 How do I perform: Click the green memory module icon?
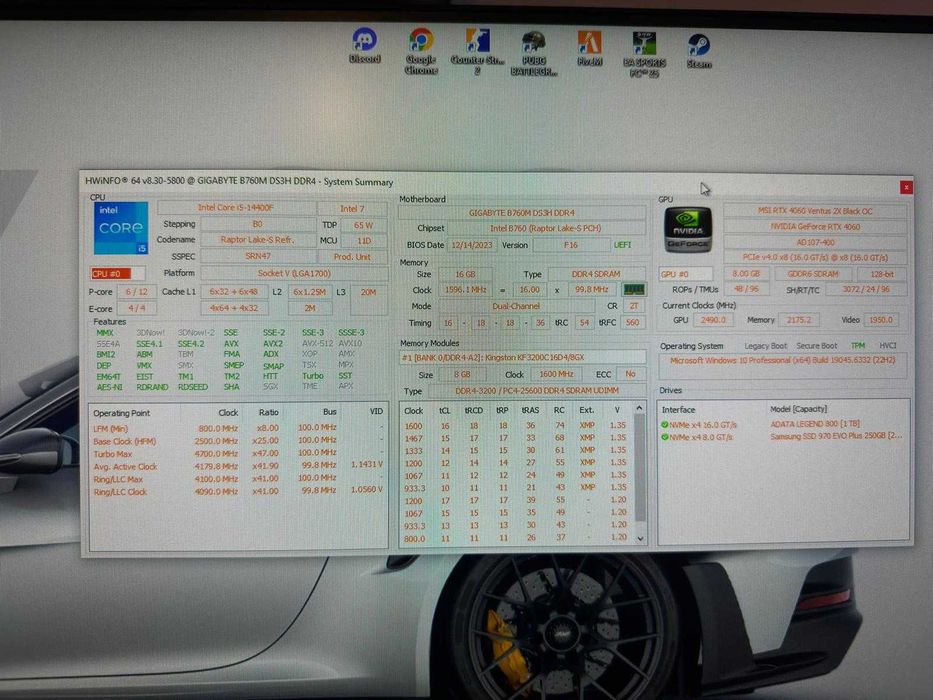point(634,289)
